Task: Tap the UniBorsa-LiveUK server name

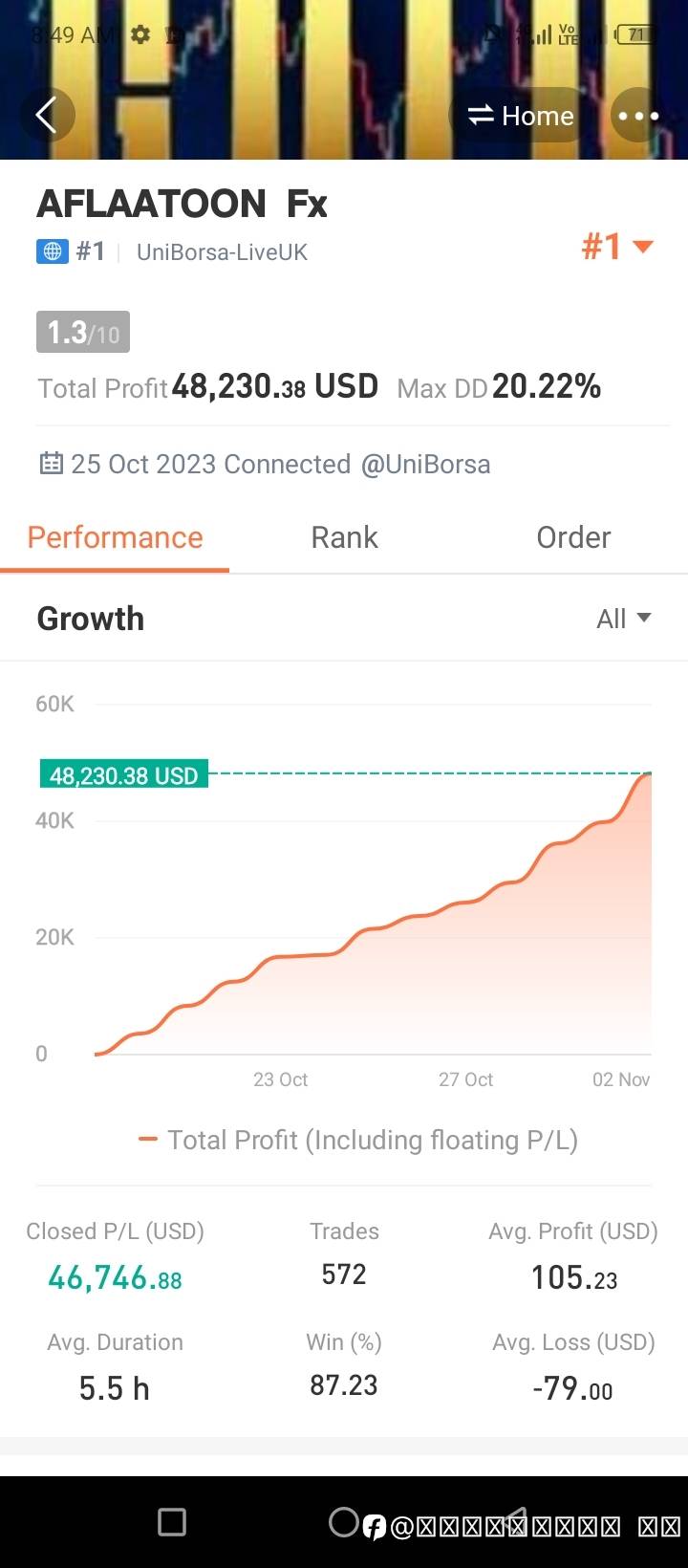Action: coord(222,252)
